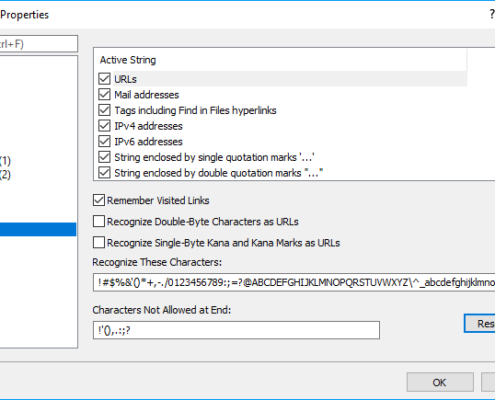Disable the IPv4 addresses checkbox

[x=104, y=126]
